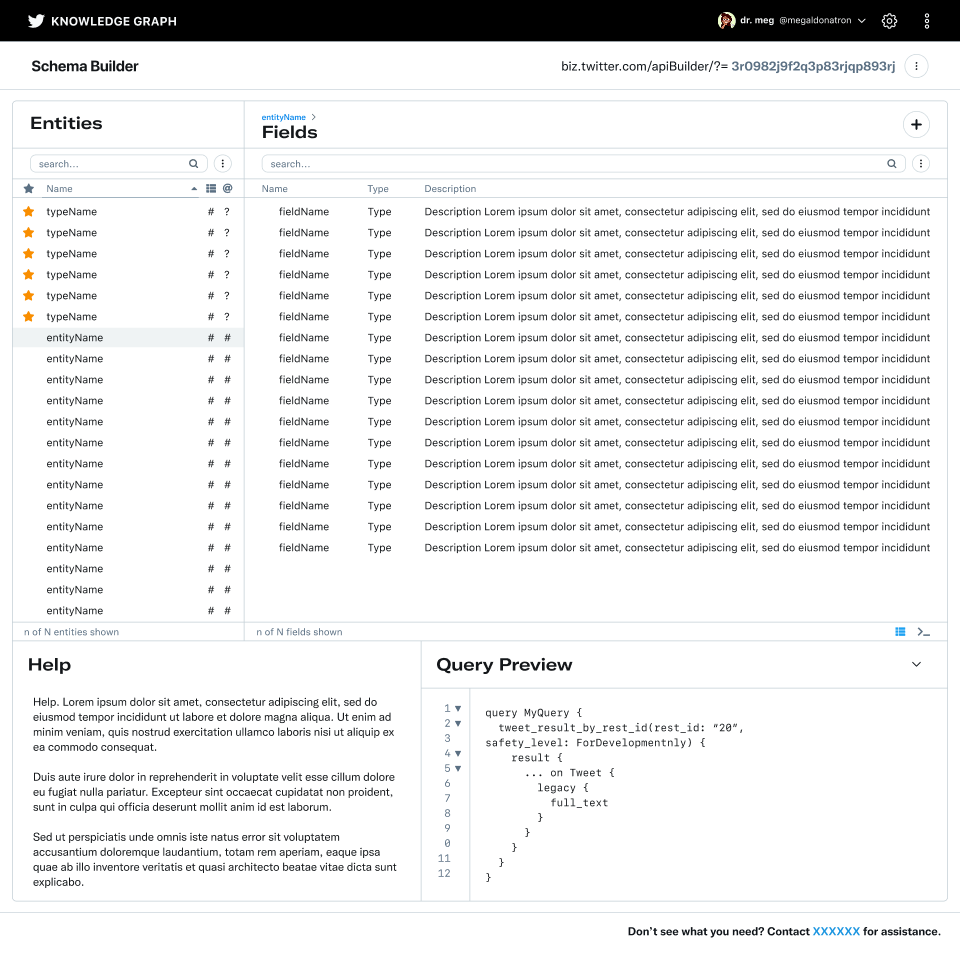Click the Twitter bird logo
Viewport: 960px width, 960px height.
36,20
